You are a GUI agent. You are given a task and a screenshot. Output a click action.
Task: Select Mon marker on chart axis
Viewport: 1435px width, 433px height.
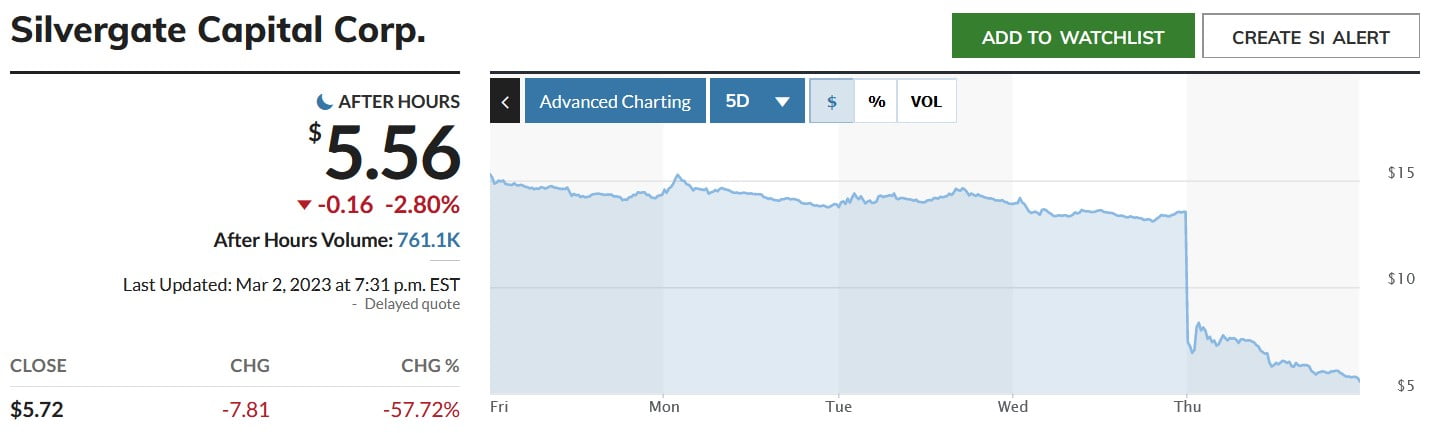664,407
